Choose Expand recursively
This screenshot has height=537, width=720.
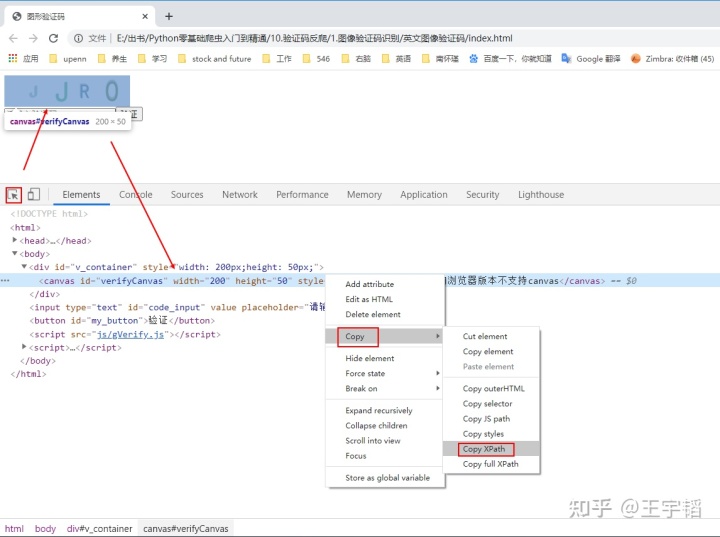[x=379, y=411]
